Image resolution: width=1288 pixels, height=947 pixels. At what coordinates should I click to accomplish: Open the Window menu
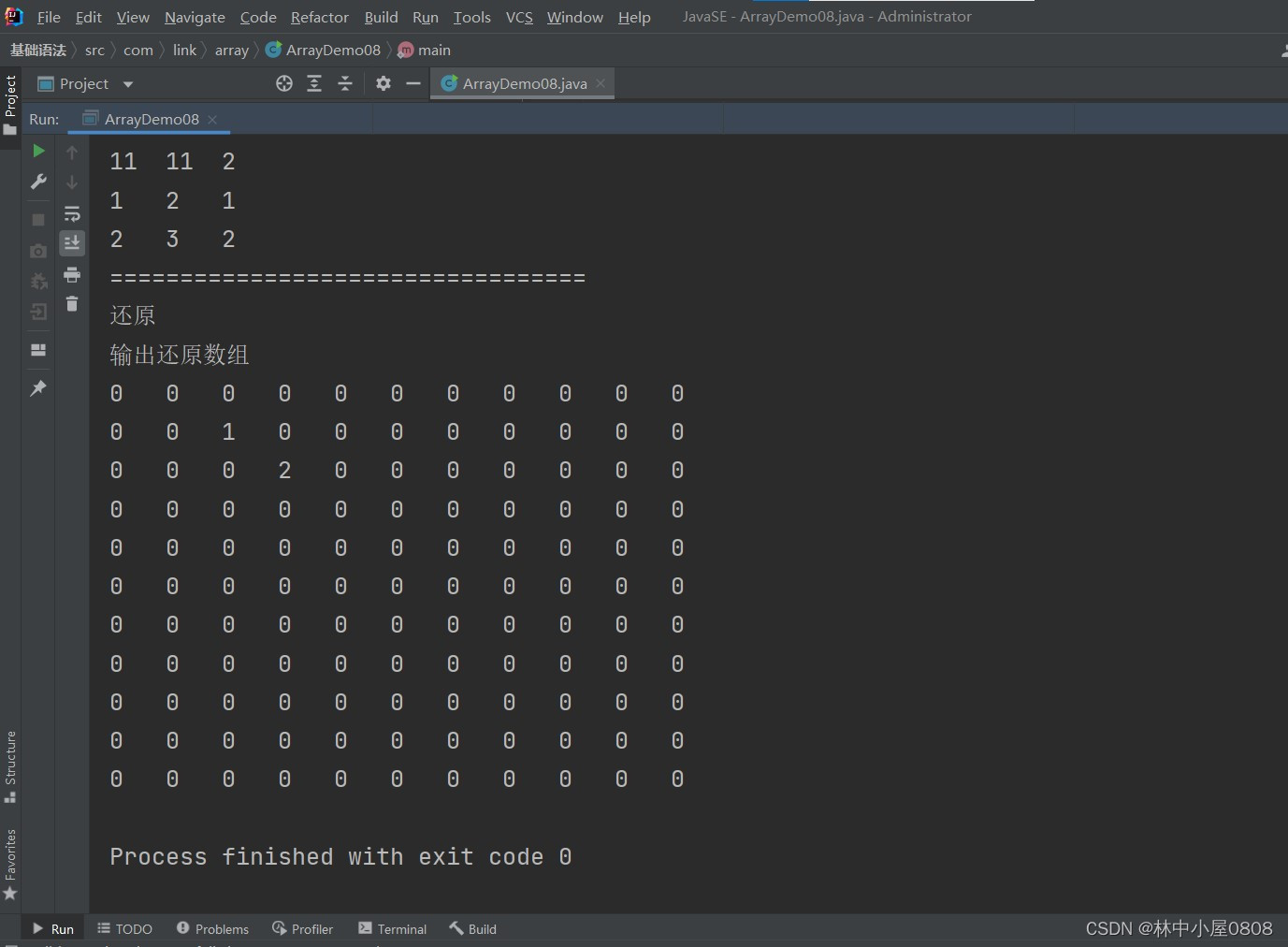coord(575,17)
